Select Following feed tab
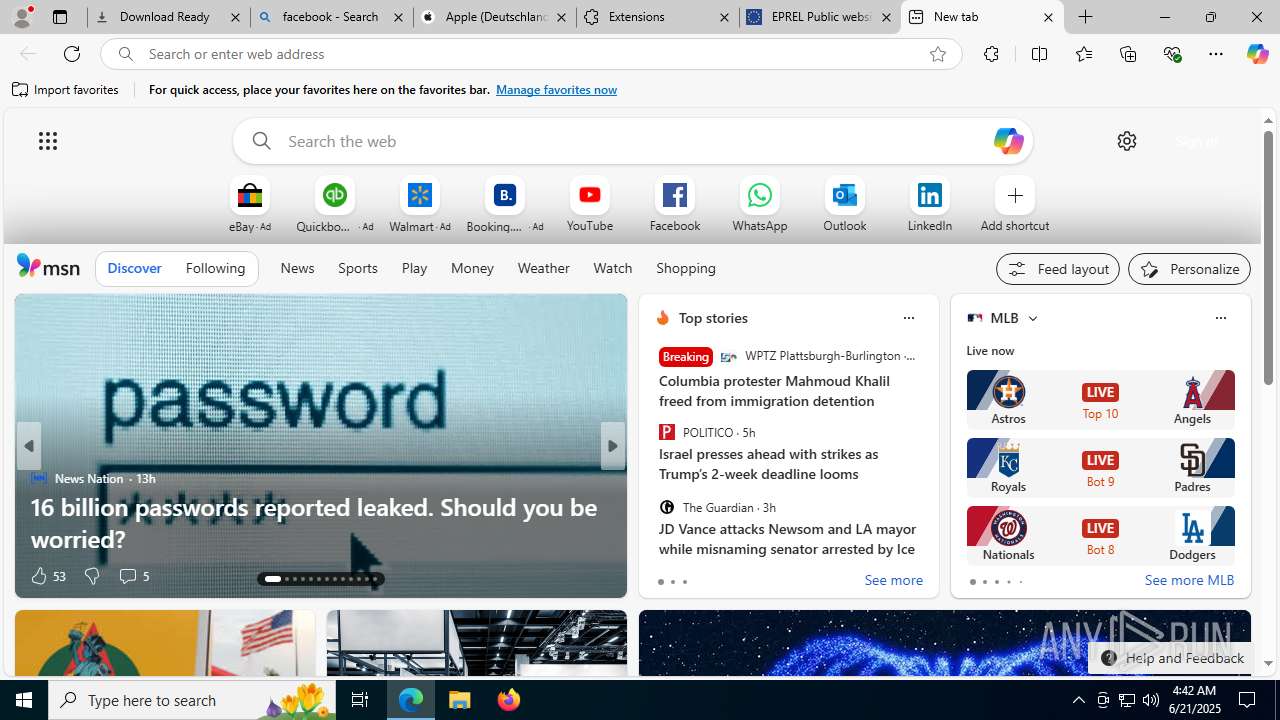Image resolution: width=1280 pixels, height=720 pixels. pyautogui.click(x=215, y=268)
